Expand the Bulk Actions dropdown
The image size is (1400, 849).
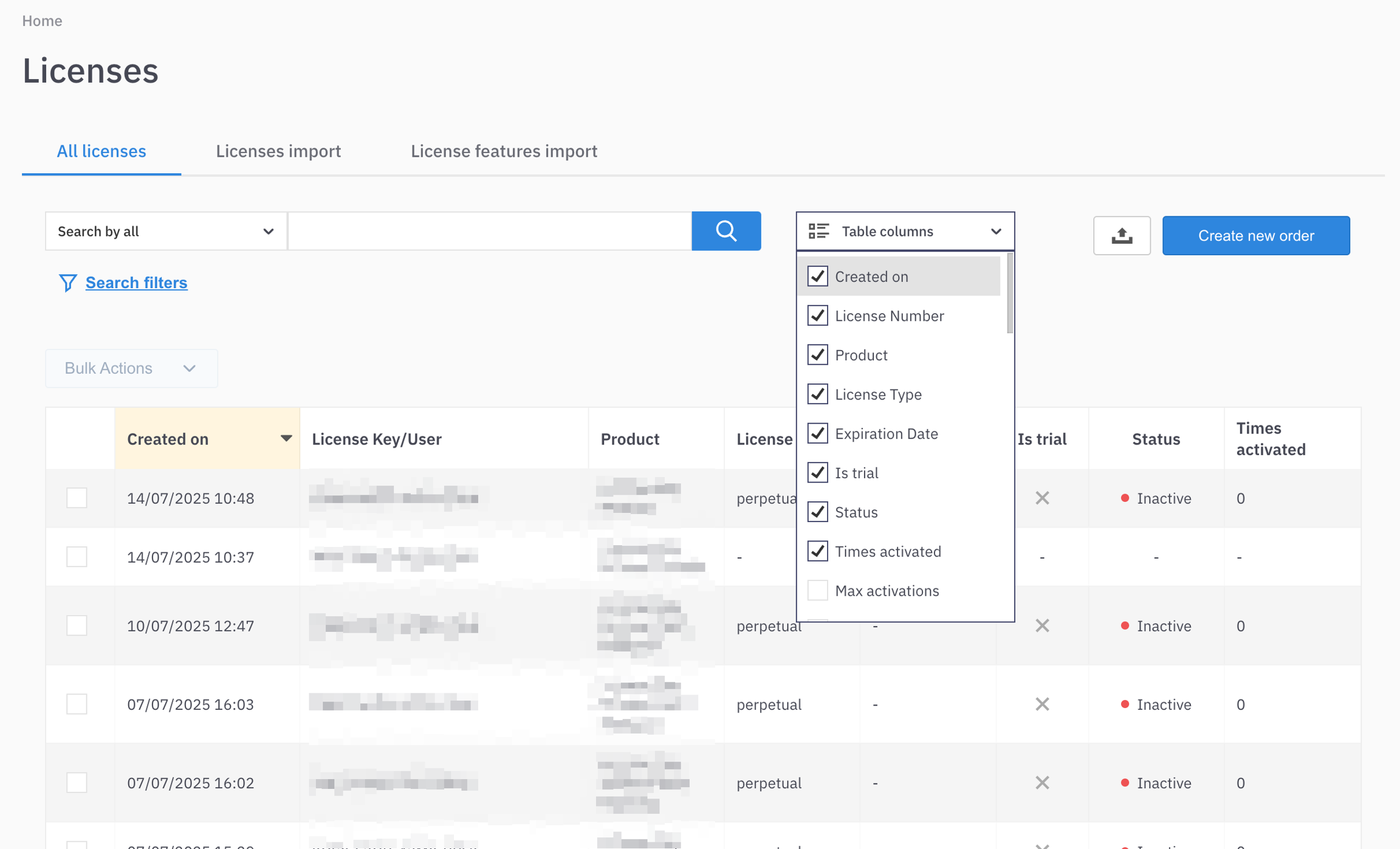pyautogui.click(x=131, y=368)
